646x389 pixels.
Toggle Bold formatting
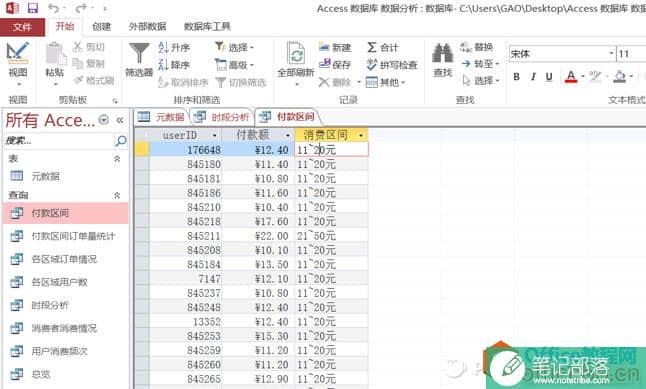click(516, 77)
